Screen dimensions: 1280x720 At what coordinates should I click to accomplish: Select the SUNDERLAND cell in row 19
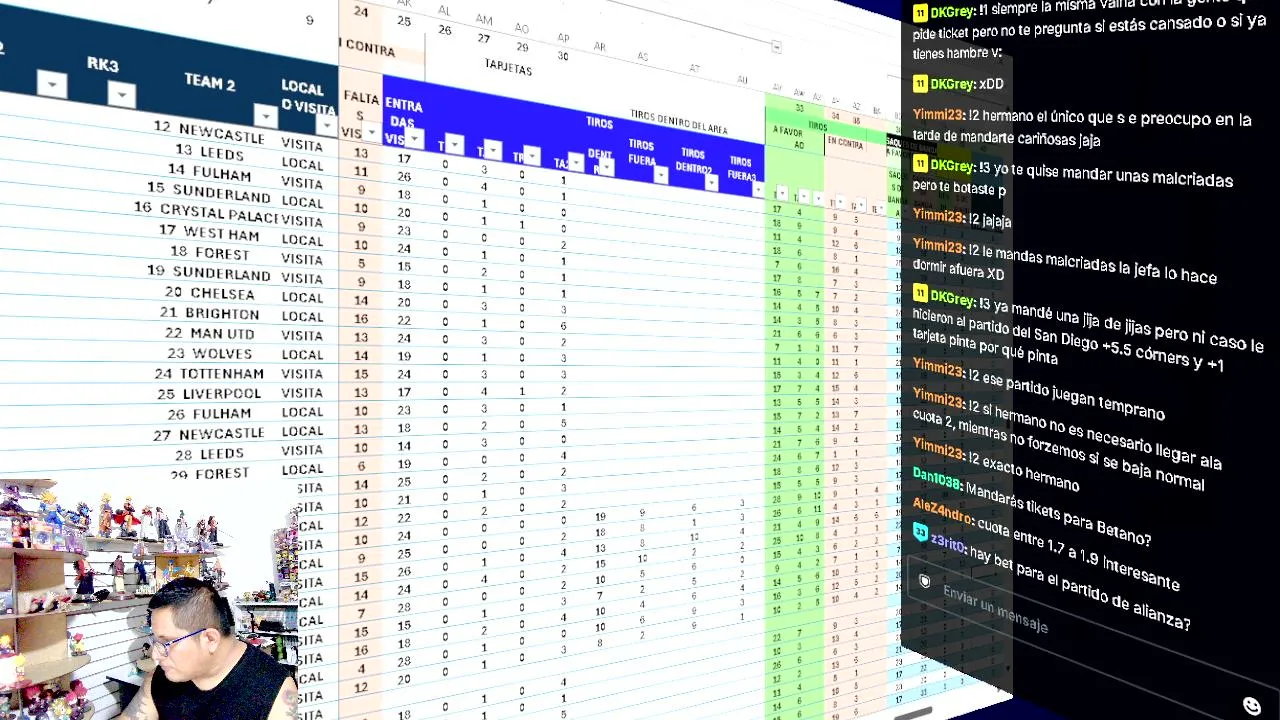point(221,273)
